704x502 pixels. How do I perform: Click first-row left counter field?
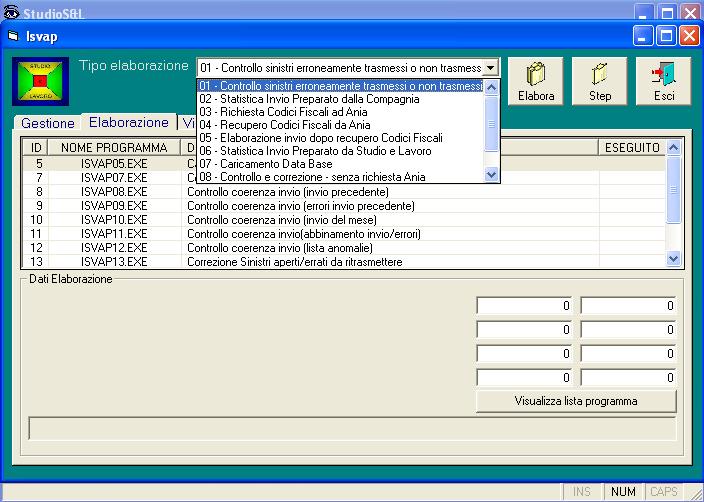524,306
